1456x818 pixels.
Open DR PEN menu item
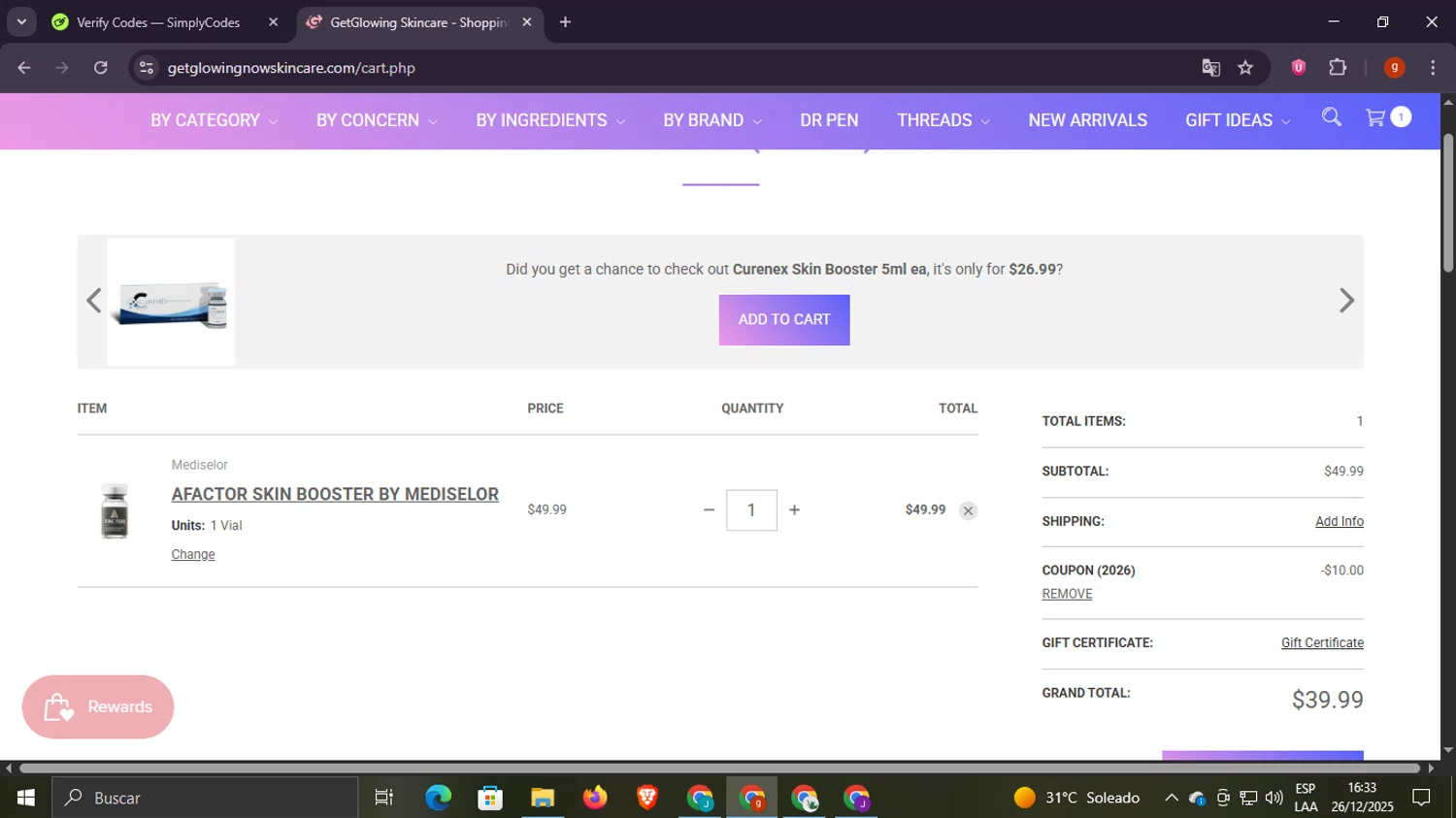(829, 120)
